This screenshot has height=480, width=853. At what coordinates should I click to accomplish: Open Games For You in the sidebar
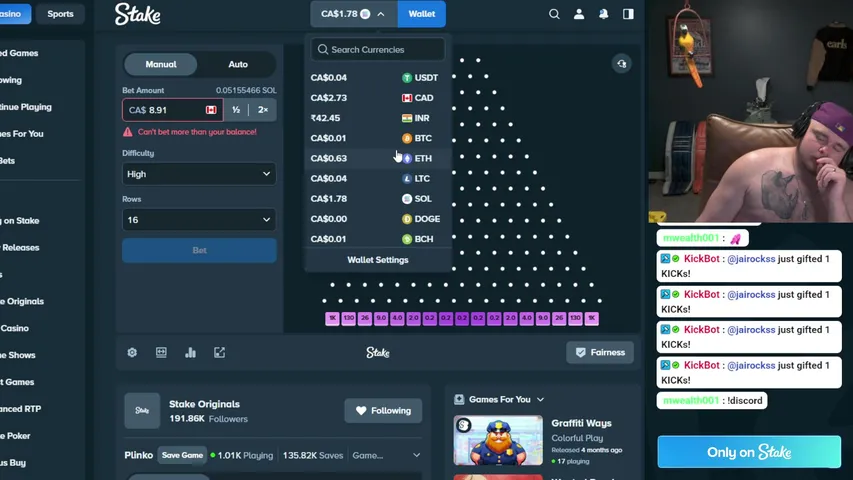tap(22, 134)
